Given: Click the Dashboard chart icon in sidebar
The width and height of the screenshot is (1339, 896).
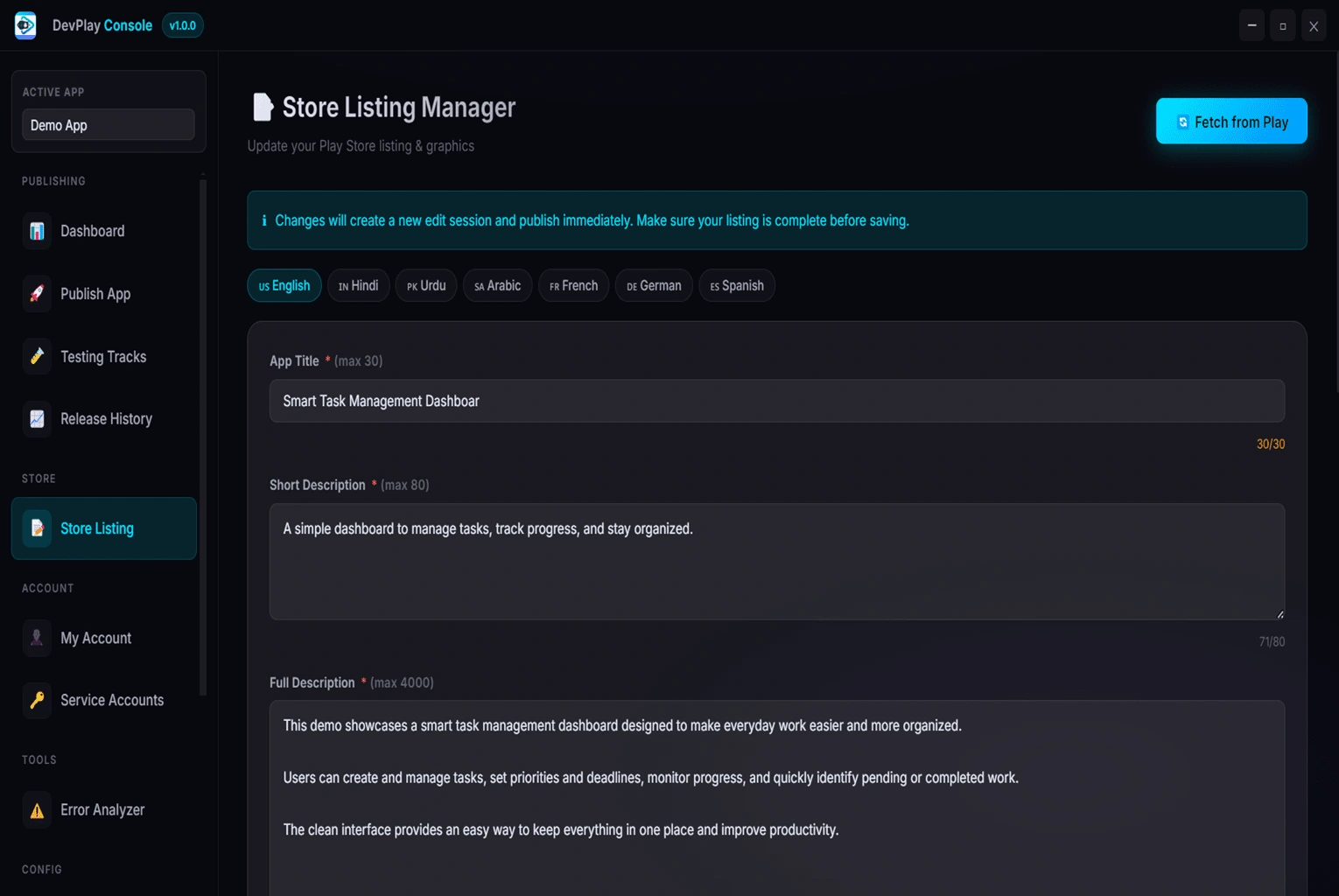Looking at the screenshot, I should point(37,231).
